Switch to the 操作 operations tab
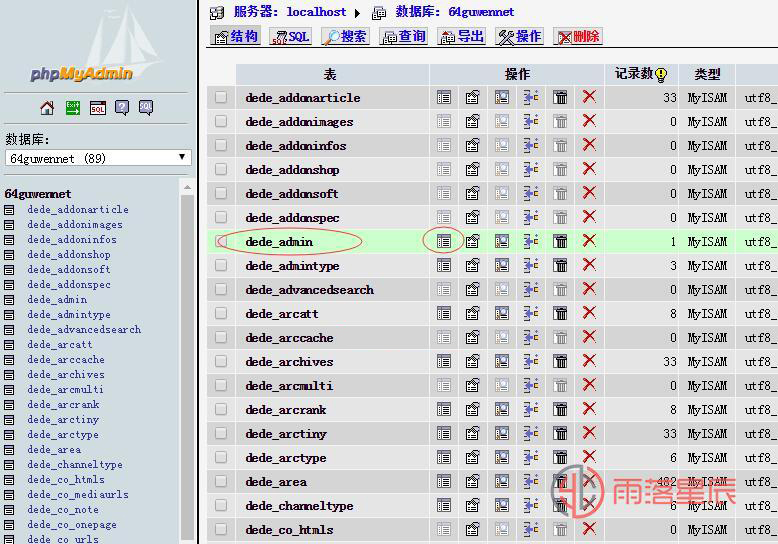The image size is (778, 544). point(519,37)
